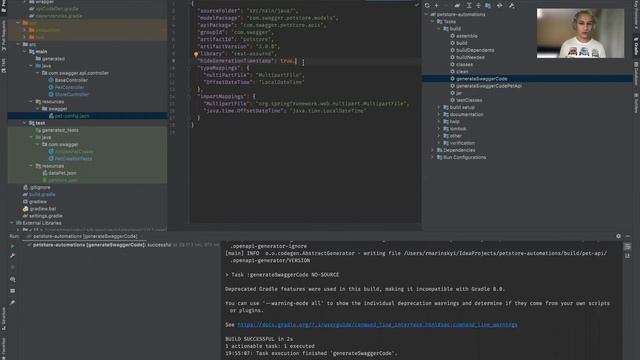Collapse com.swagger.api.controller package
The width and height of the screenshot is (640, 360).
click(38, 73)
